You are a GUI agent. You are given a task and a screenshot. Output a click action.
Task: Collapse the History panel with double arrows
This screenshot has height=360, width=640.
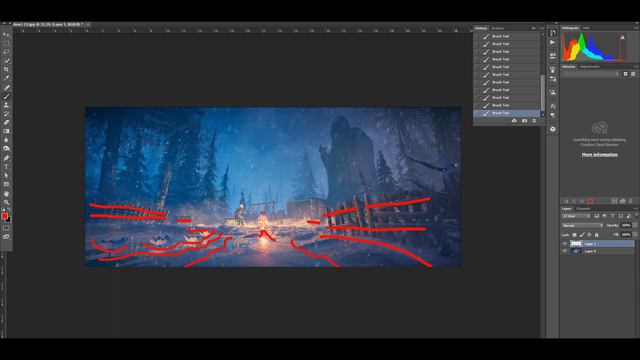533,28
